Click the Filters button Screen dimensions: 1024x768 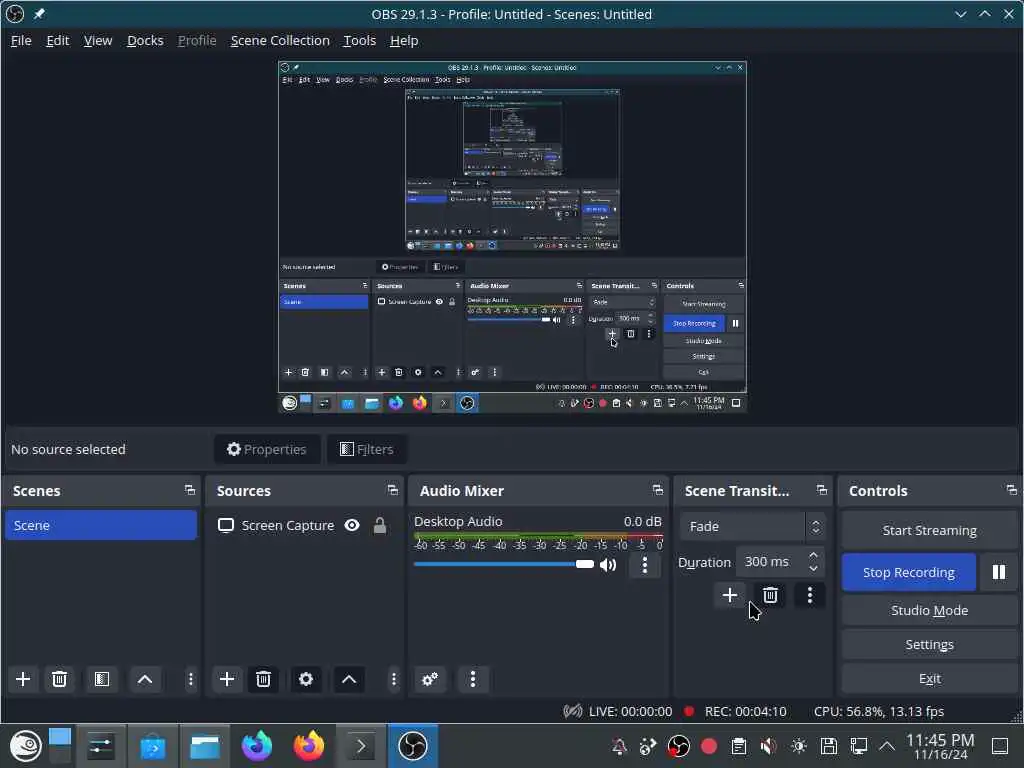click(x=366, y=449)
